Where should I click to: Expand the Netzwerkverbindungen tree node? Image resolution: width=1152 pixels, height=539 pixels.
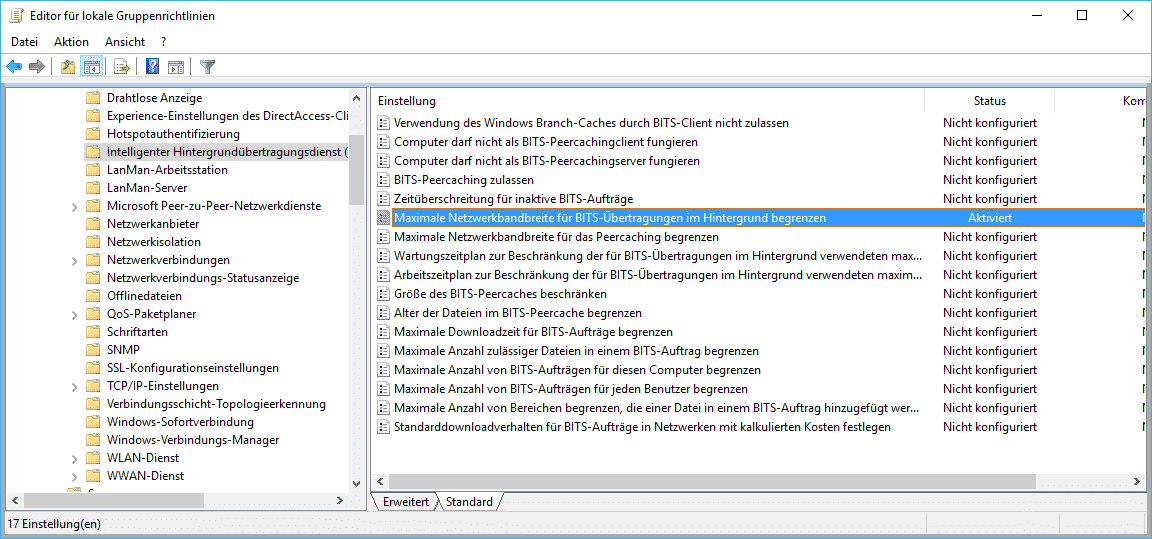point(75,261)
